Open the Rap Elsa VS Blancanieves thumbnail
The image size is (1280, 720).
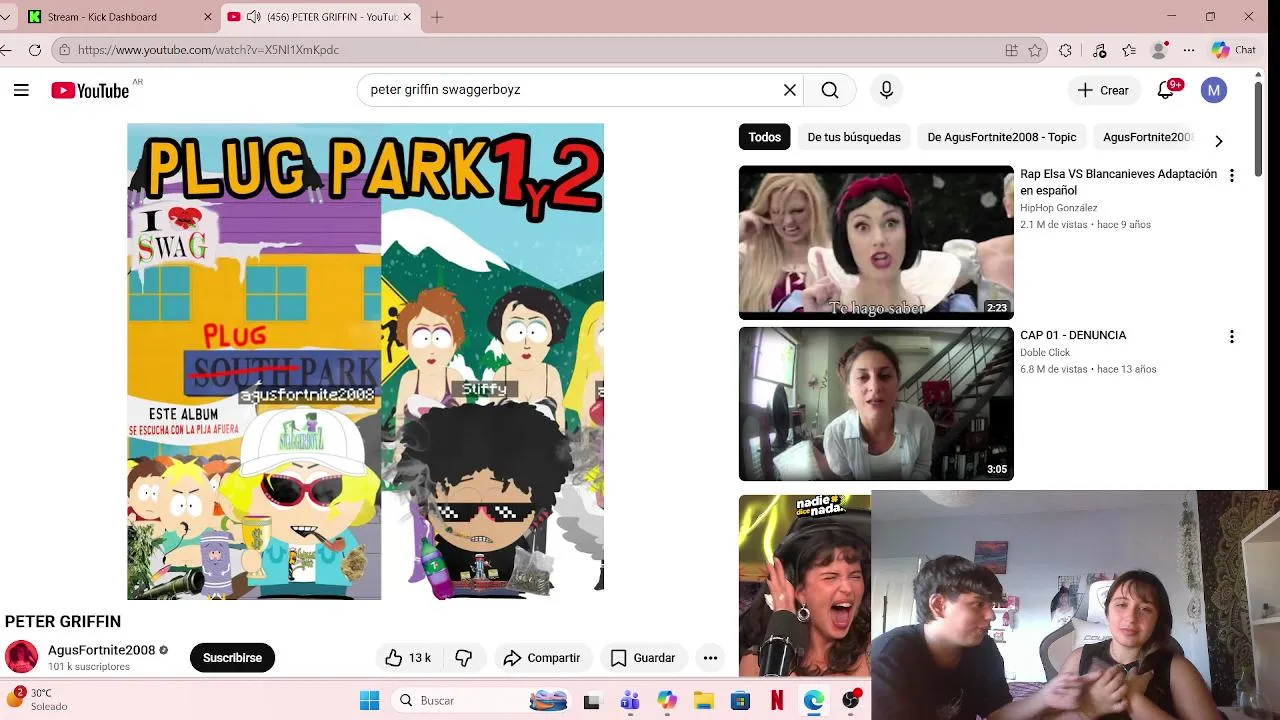tap(876, 242)
